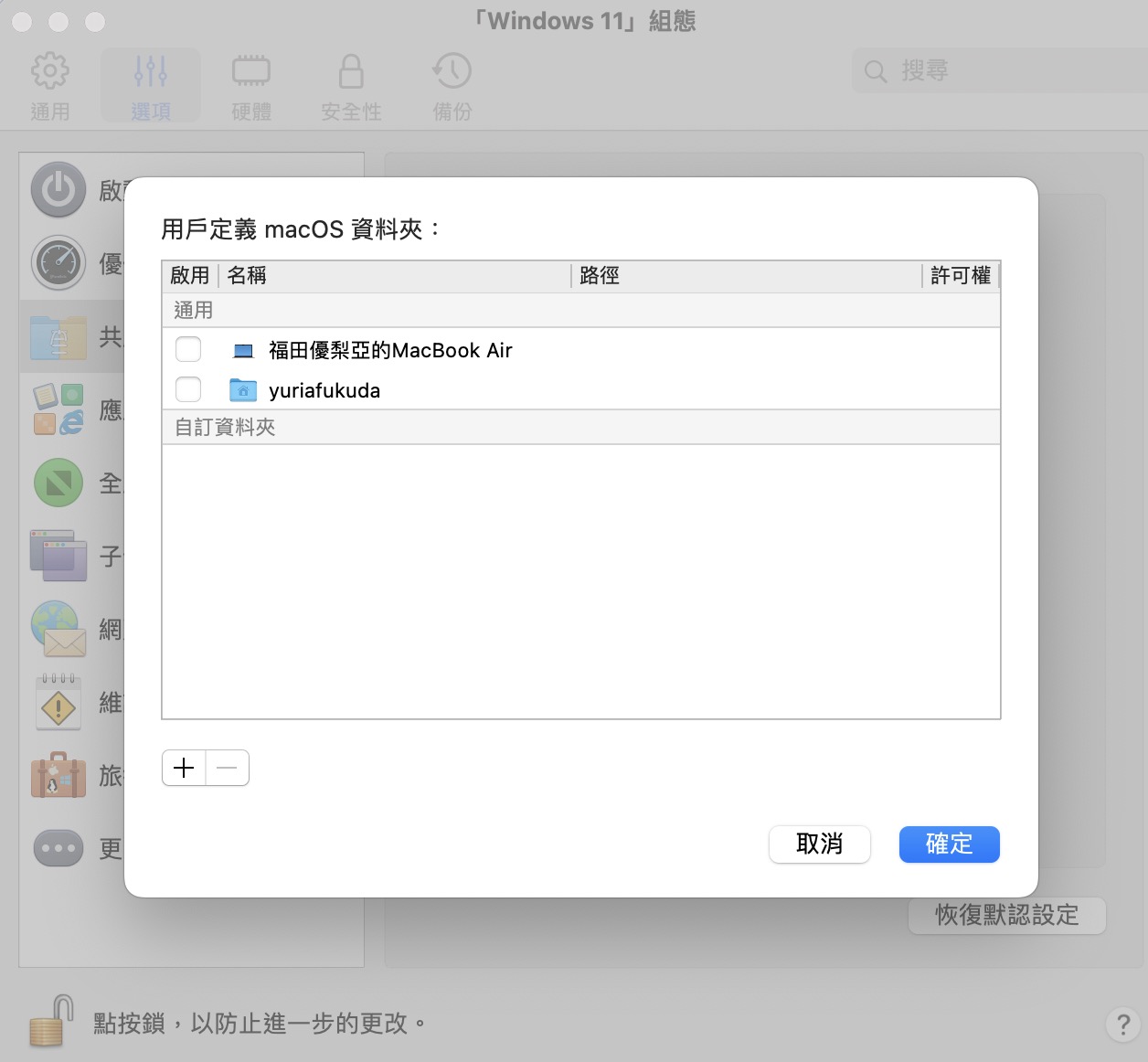Select the startup power icon in sidebar
The width and height of the screenshot is (1148, 1062).
[x=58, y=190]
